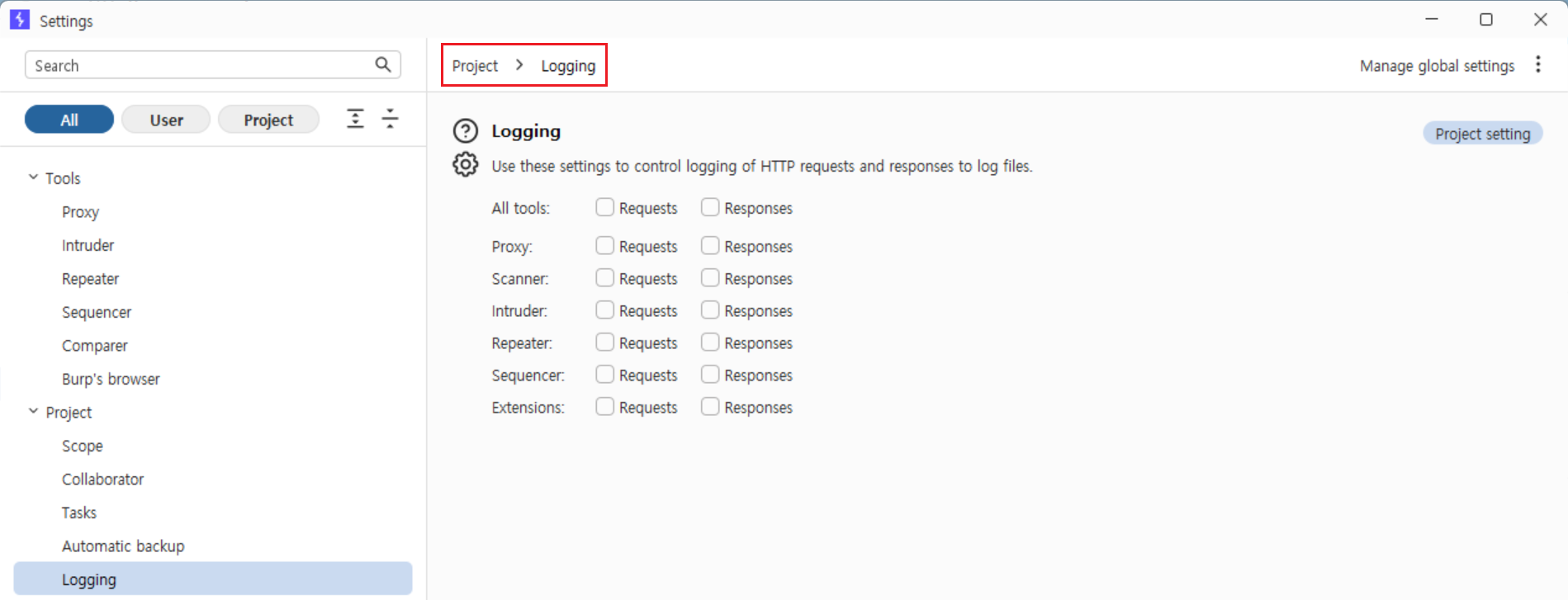Screen dimensions: 1568x600
Task: Open Automatic backup settings
Action: (x=123, y=546)
